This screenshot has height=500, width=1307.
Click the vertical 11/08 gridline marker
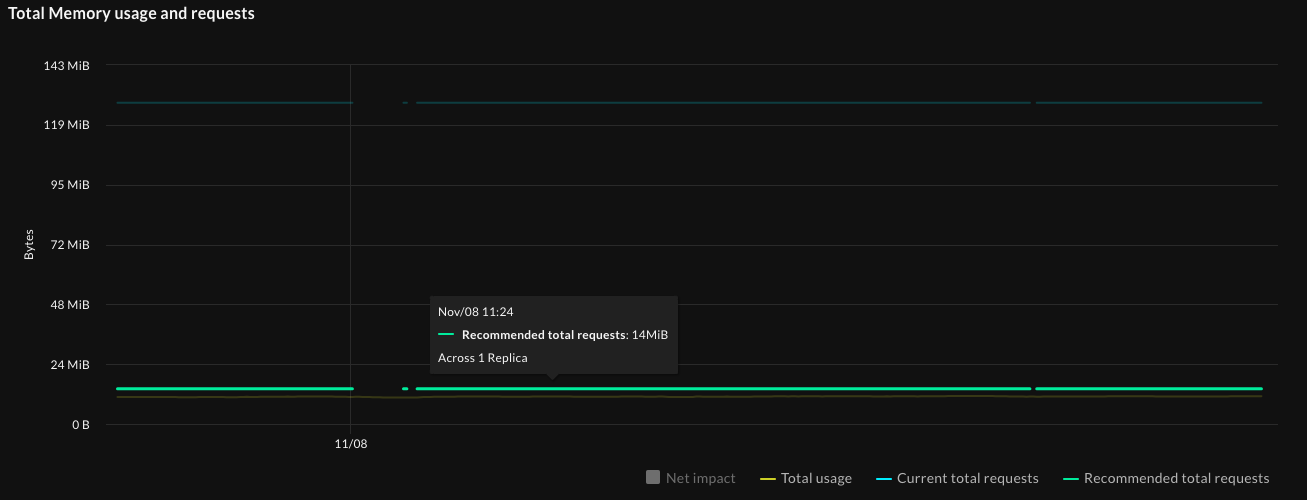(351, 250)
